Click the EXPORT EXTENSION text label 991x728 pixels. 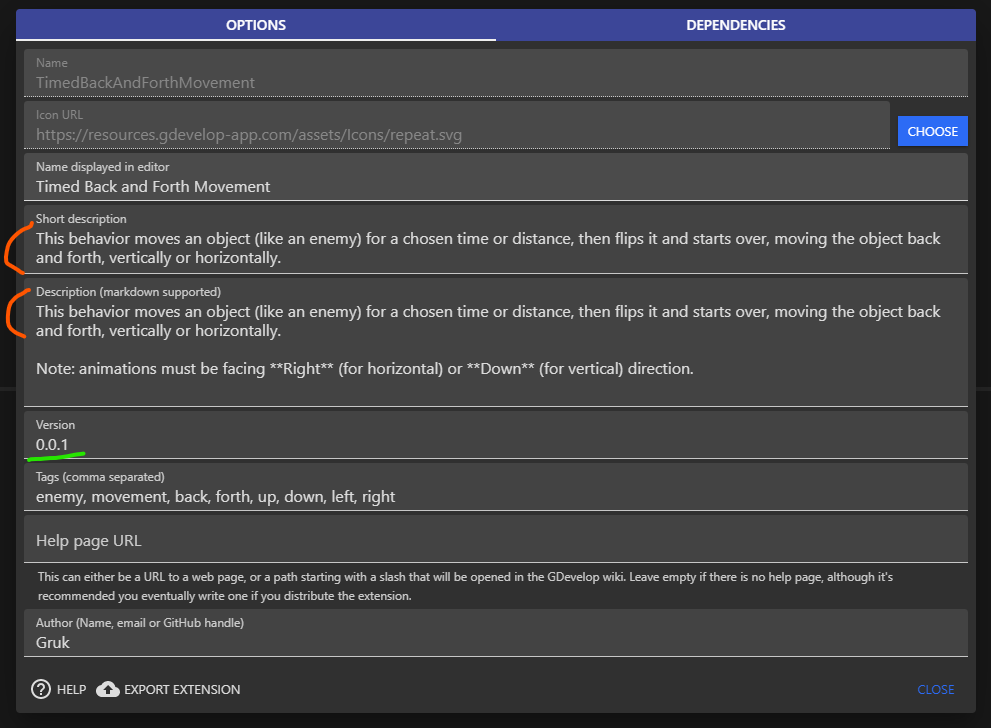click(181, 689)
